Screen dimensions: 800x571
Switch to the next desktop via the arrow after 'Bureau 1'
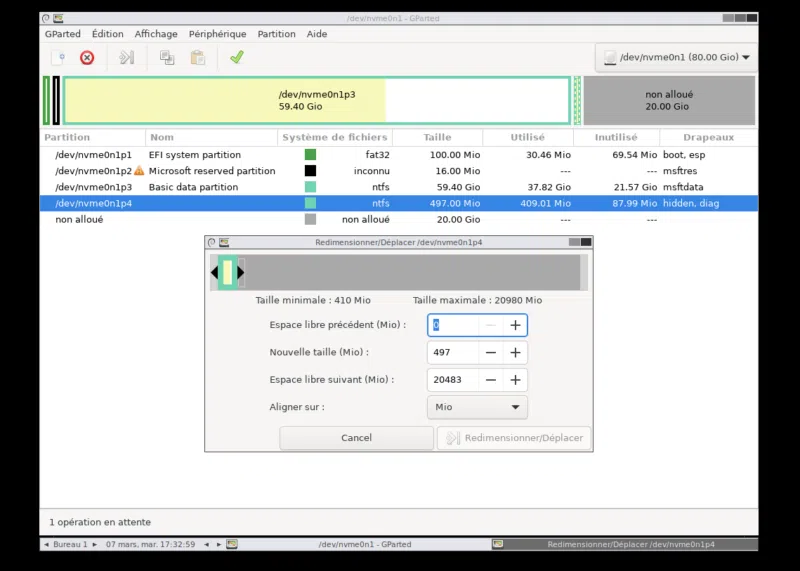pos(98,544)
